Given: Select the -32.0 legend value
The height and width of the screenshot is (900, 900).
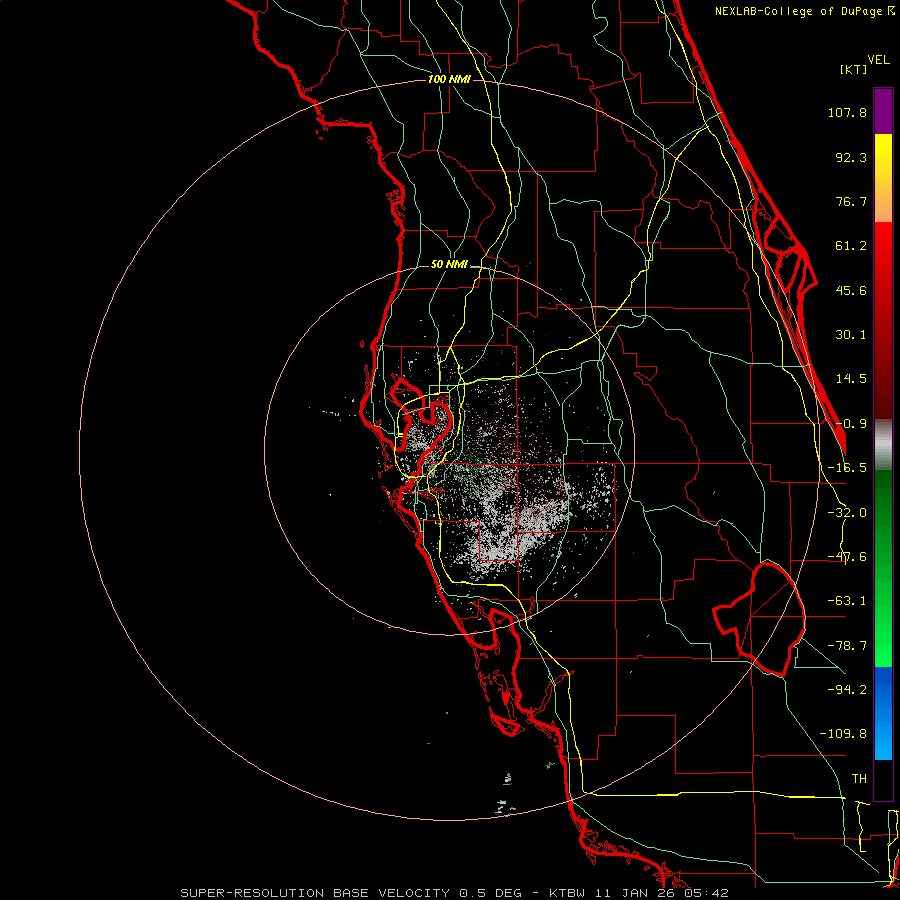Looking at the screenshot, I should point(847,513).
